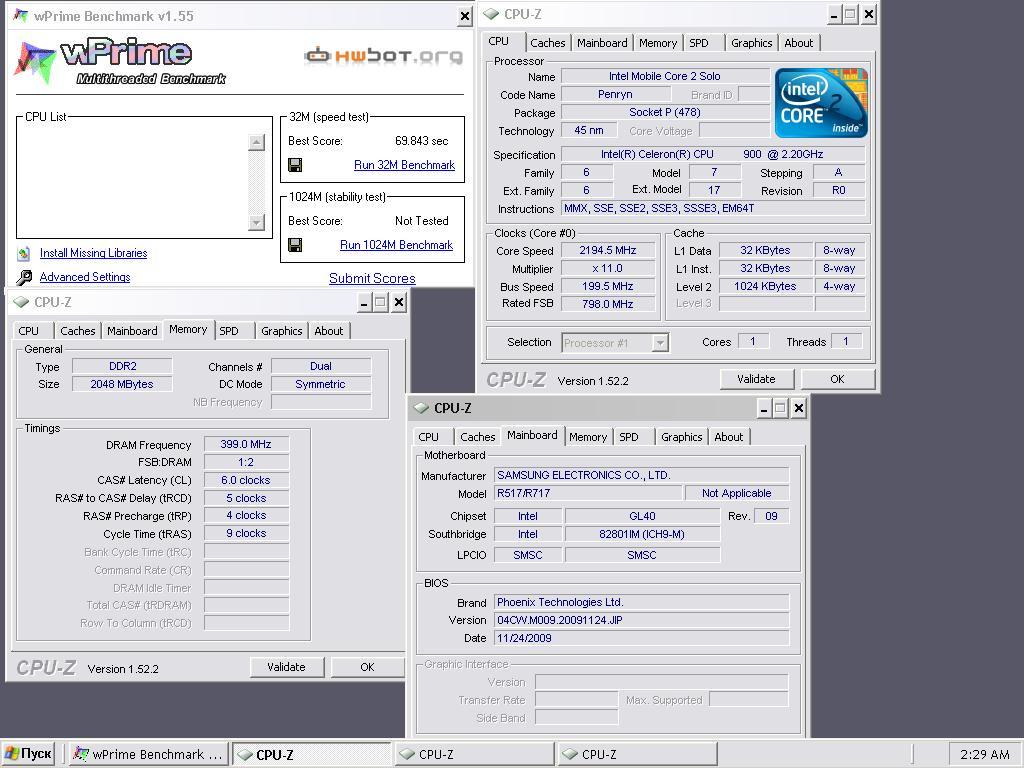This screenshot has height=768, width=1024.
Task: Open Caches tab in CPU window
Action: 547,43
